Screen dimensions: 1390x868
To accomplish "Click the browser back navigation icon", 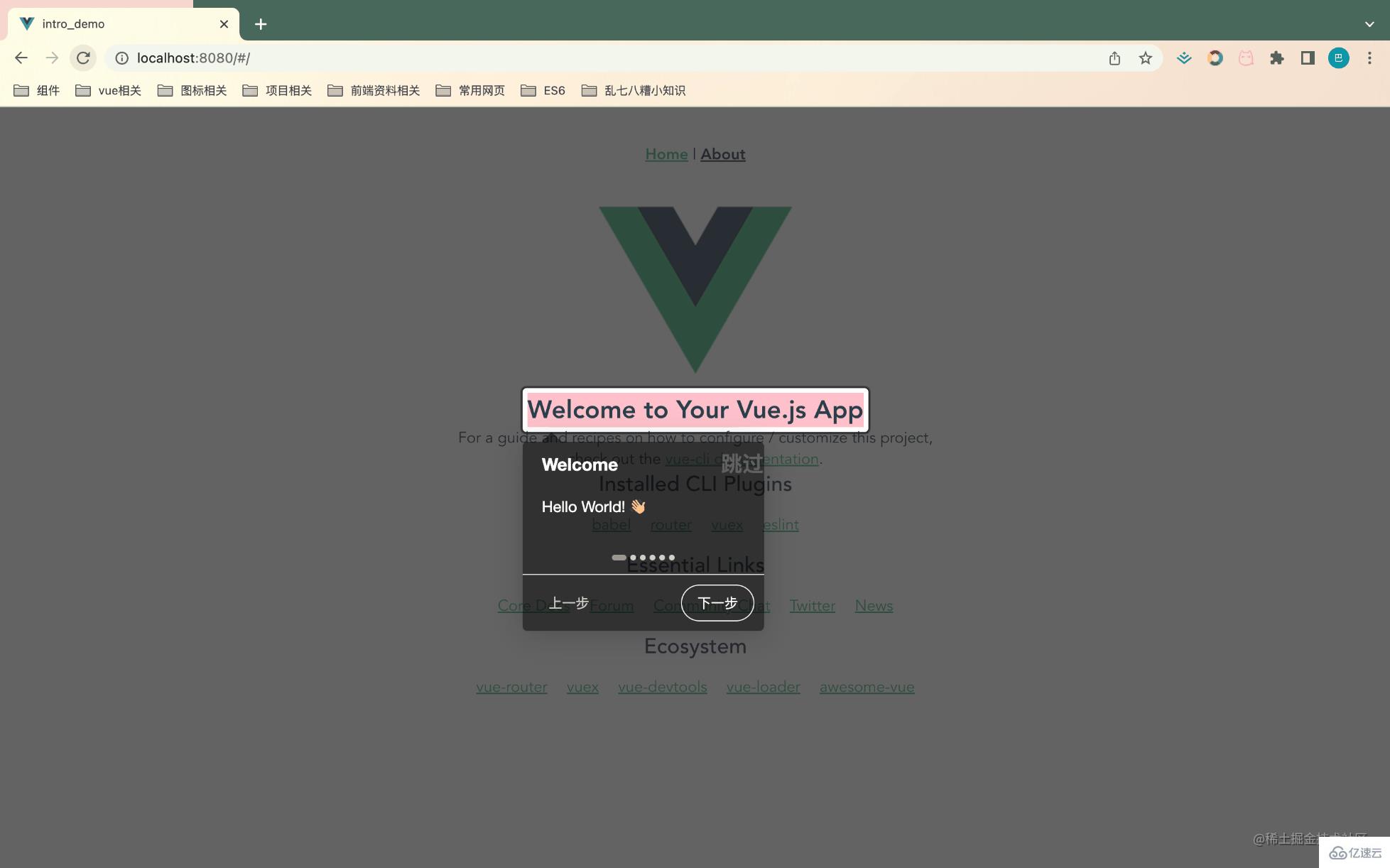I will (x=21, y=57).
